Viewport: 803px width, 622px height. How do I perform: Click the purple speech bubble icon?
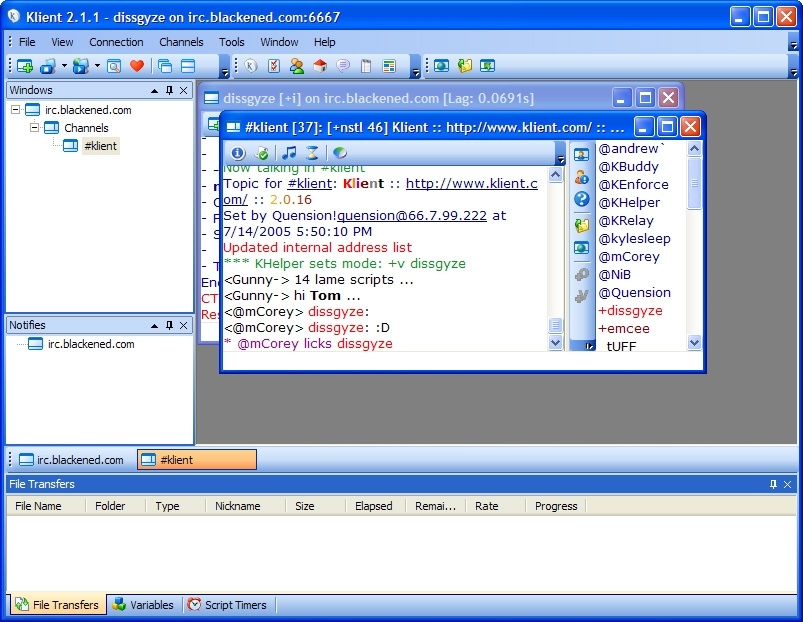[x=343, y=66]
